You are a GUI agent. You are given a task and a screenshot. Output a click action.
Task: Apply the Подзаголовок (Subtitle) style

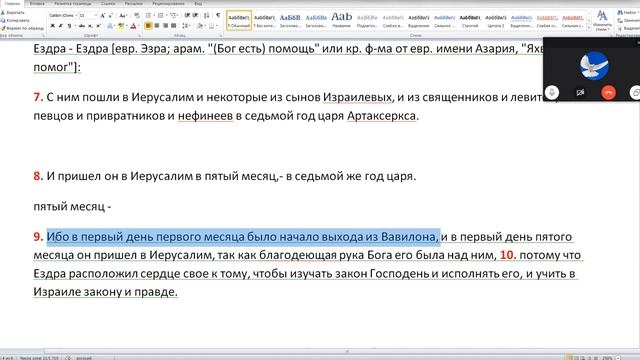point(367,20)
